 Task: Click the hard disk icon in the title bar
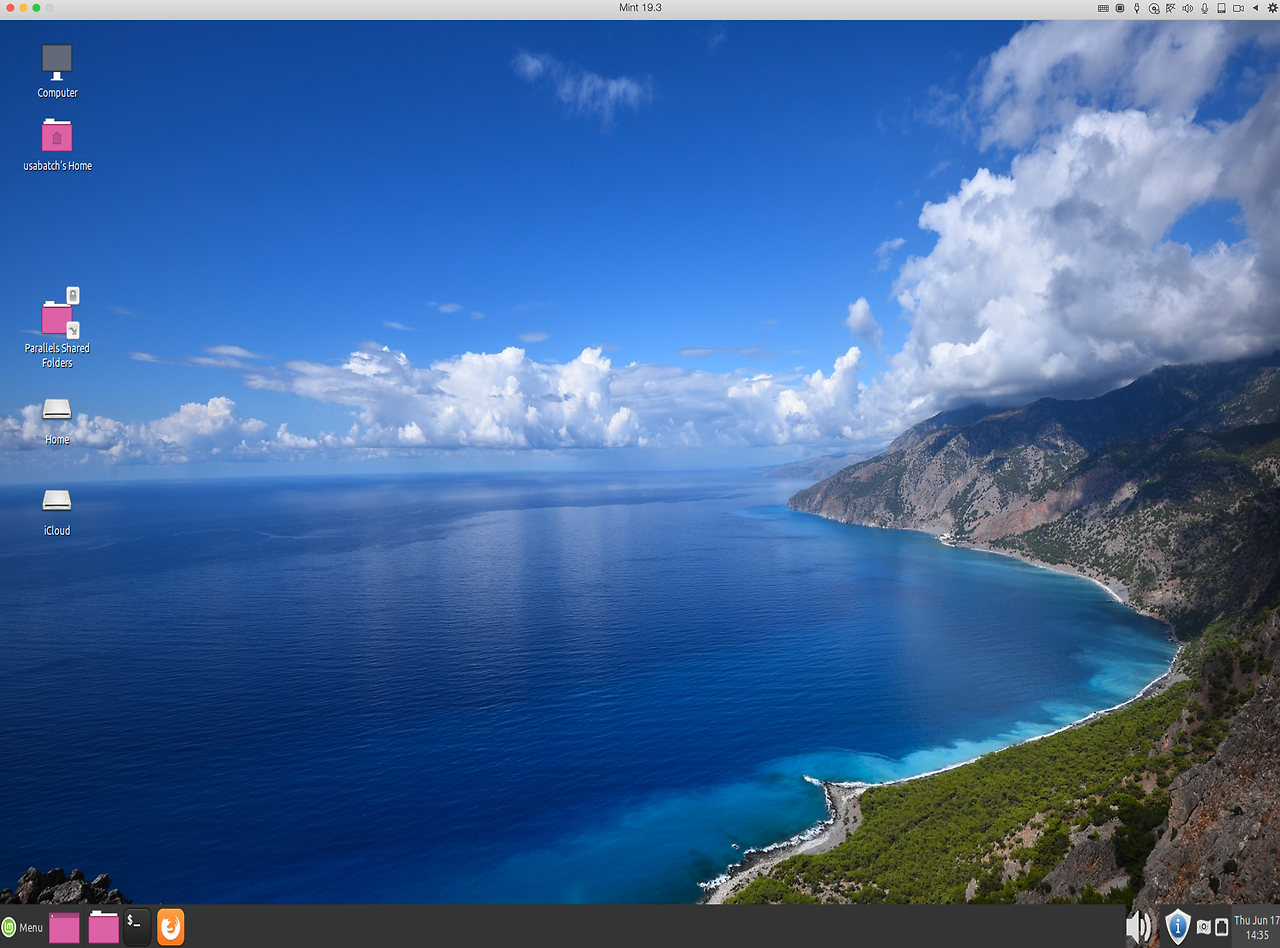1221,8
